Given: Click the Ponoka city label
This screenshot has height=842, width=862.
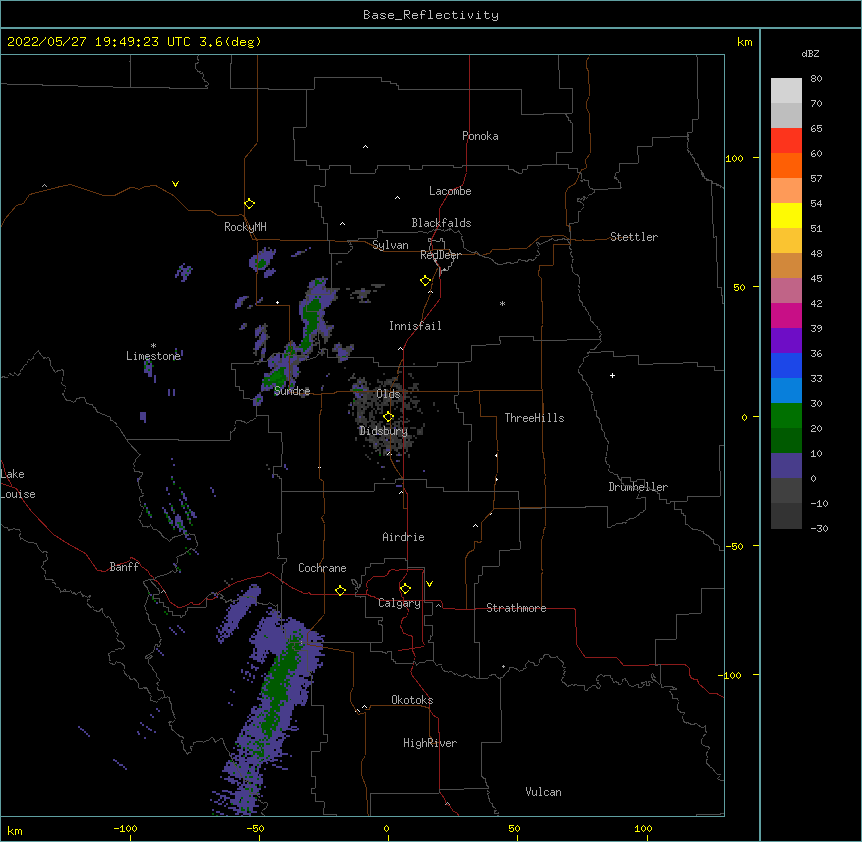Looking at the screenshot, I should pyautogui.click(x=480, y=136).
